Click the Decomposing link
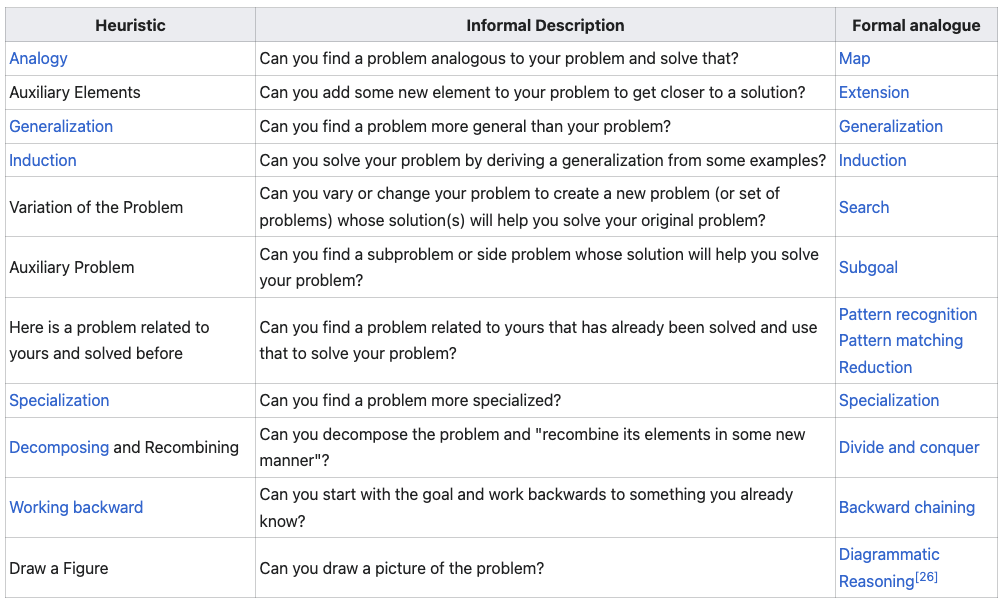Image resolution: width=1006 pixels, height=604 pixels. pyautogui.click(x=59, y=447)
